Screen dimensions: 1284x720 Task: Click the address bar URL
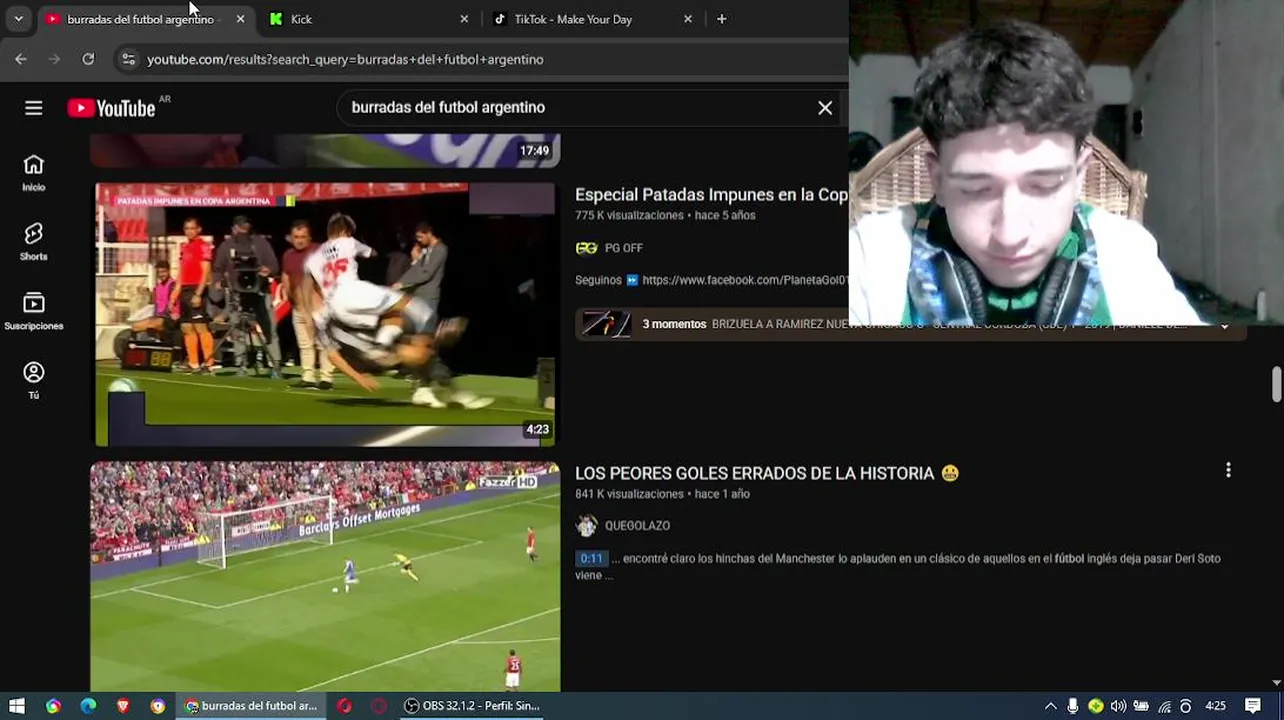345,59
